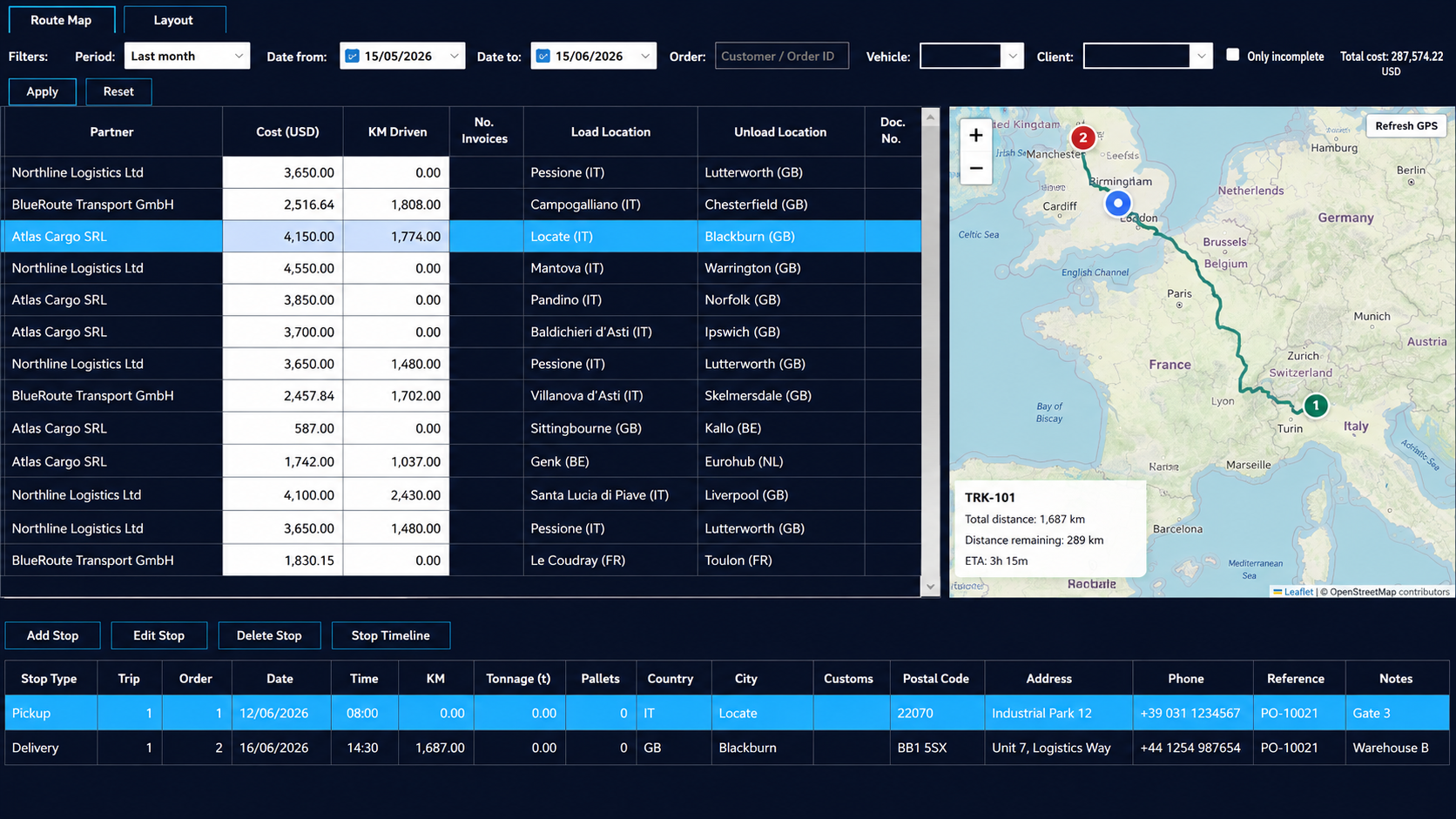1456x819 pixels.
Task: Click the Add Stop button
Action: (52, 635)
